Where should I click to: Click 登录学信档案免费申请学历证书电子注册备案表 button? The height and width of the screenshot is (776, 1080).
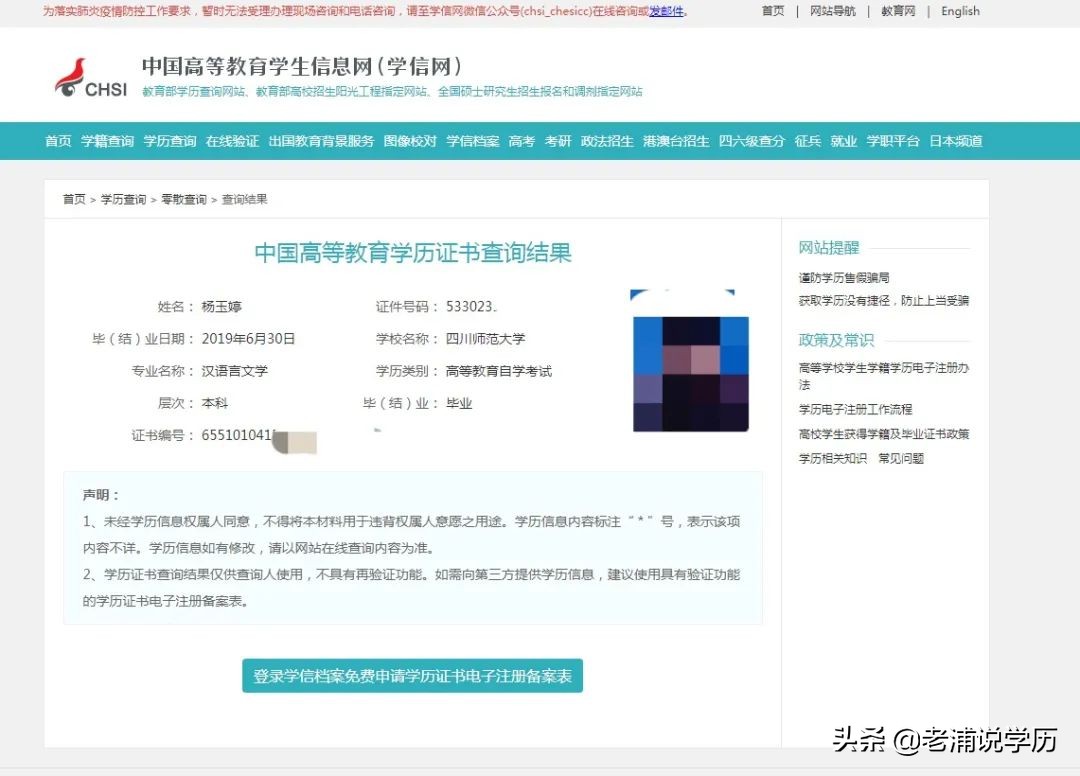click(412, 676)
